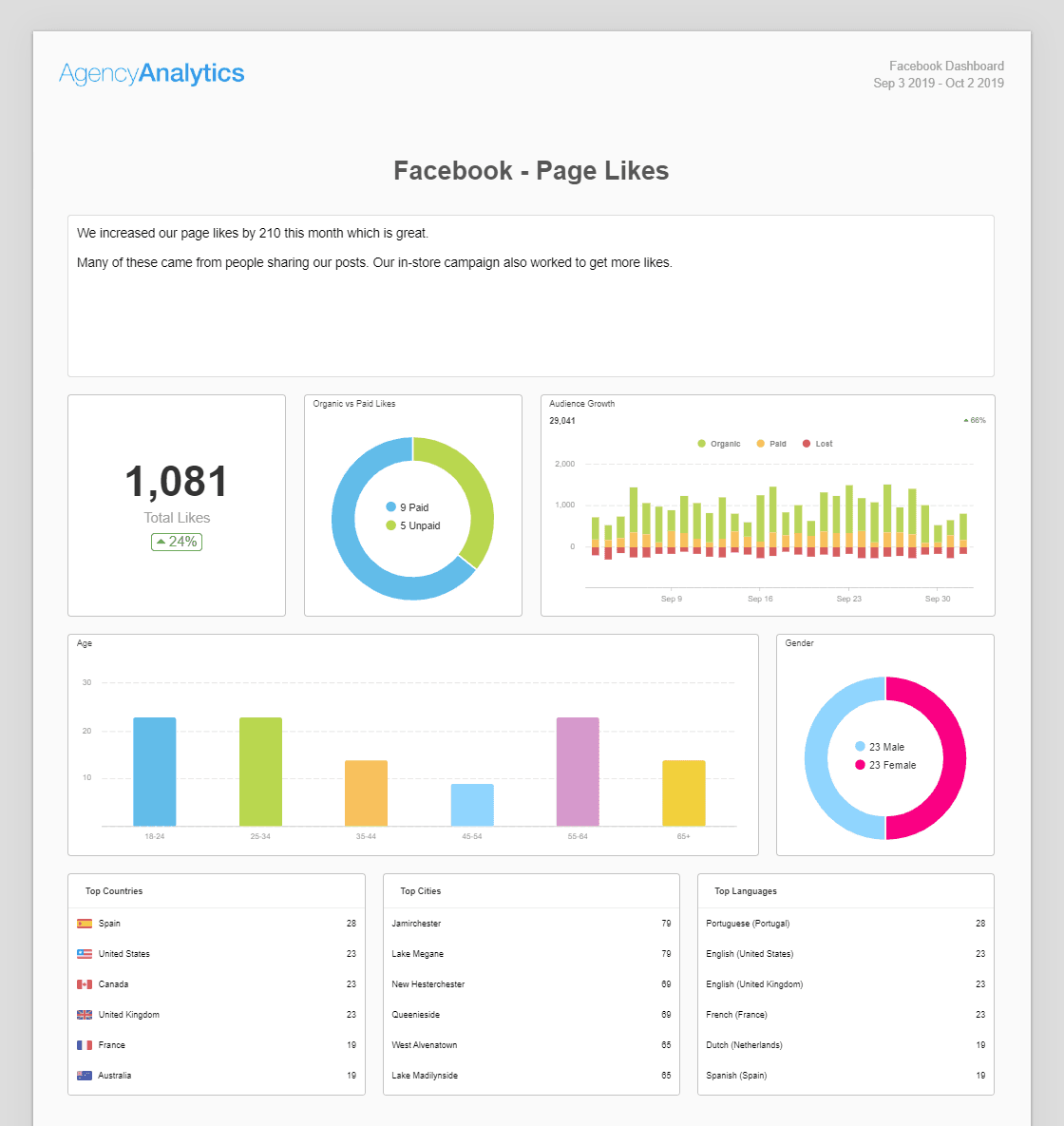This screenshot has width=1064, height=1126.
Task: Click the France flag icon
Action: [85, 1044]
